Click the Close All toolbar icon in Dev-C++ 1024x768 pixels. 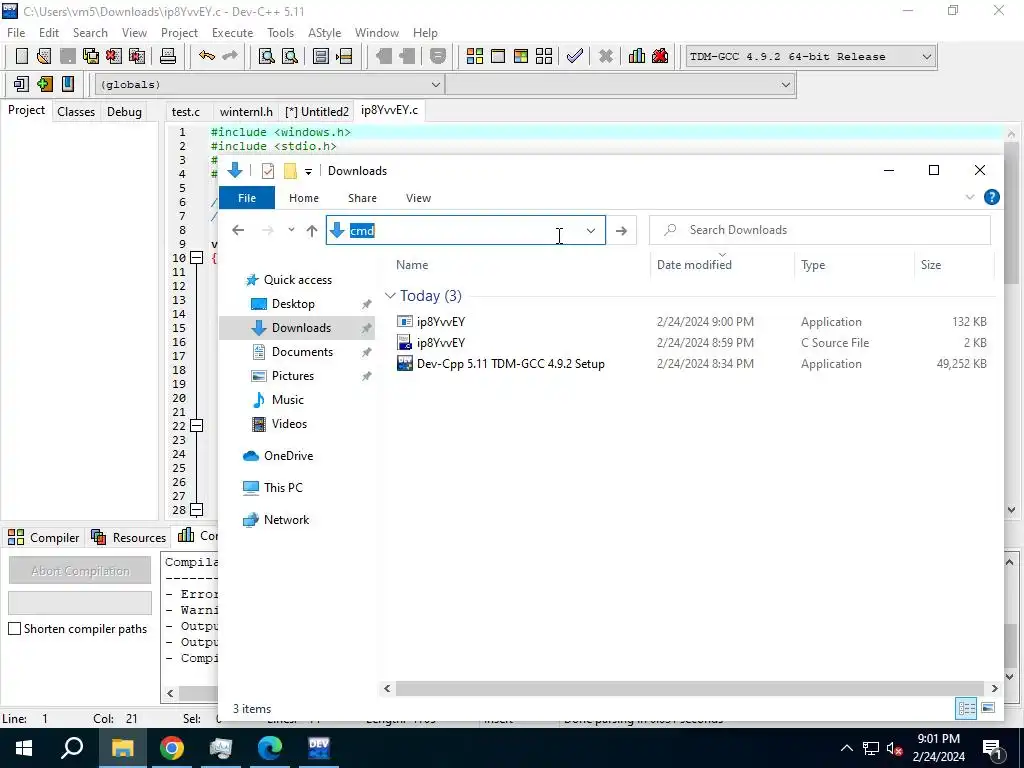pos(137,57)
